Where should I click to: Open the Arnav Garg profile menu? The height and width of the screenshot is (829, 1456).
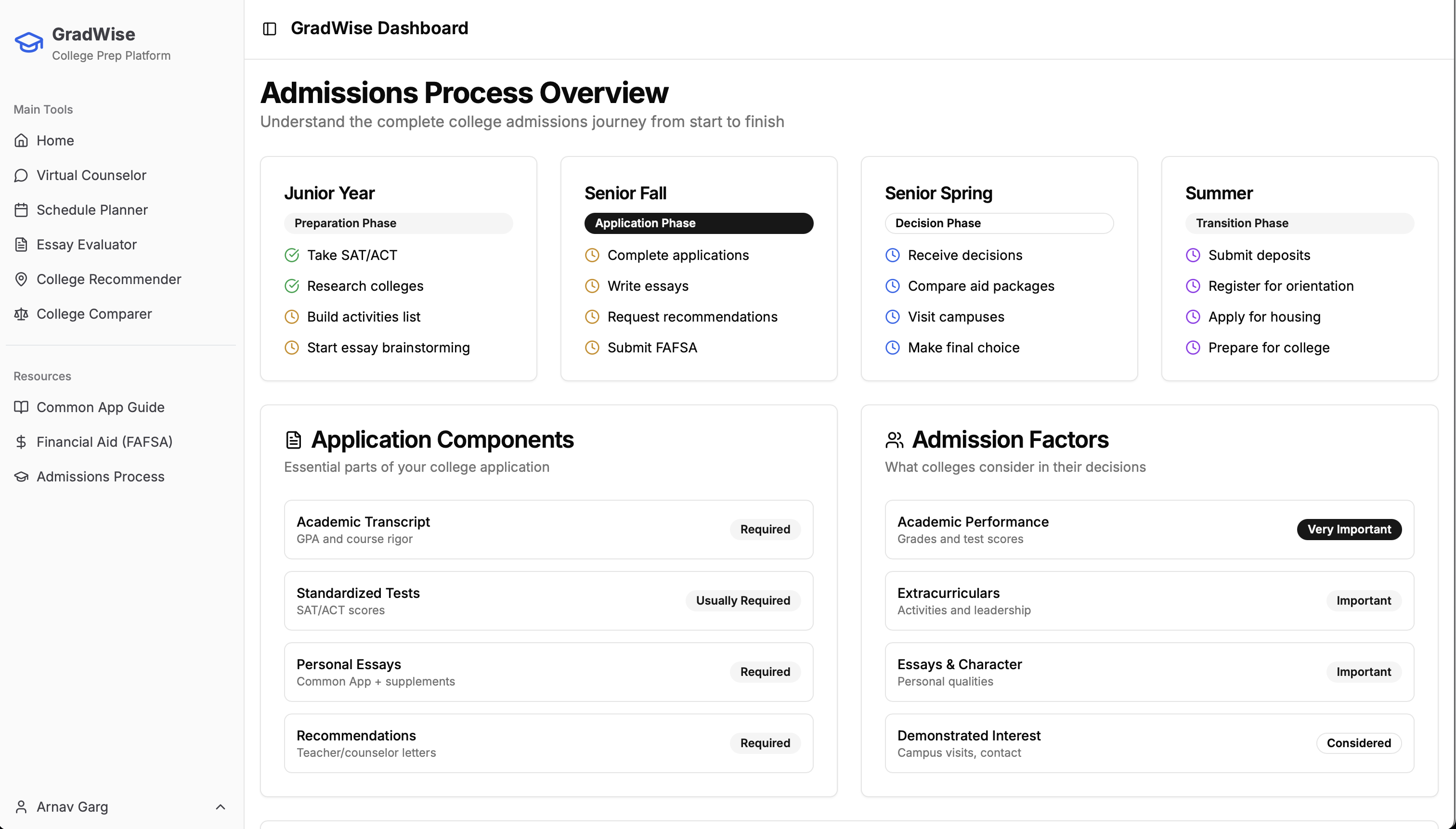pos(72,807)
